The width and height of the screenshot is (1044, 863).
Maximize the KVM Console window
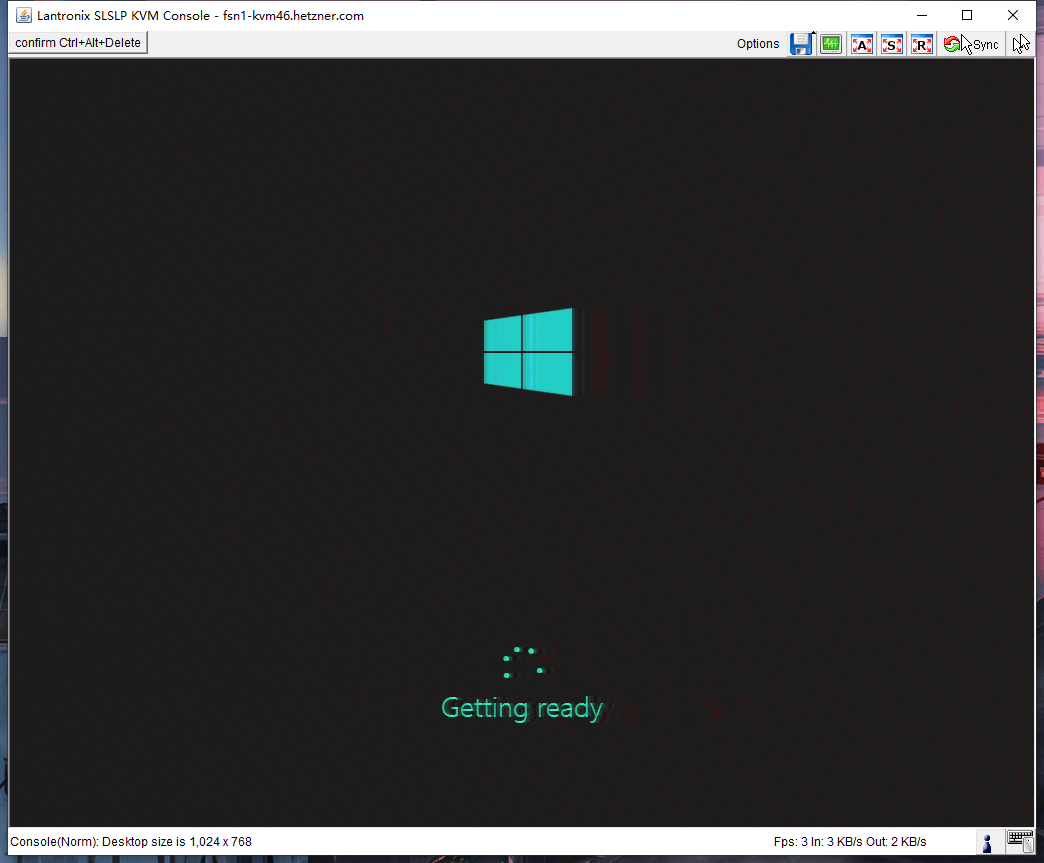967,15
